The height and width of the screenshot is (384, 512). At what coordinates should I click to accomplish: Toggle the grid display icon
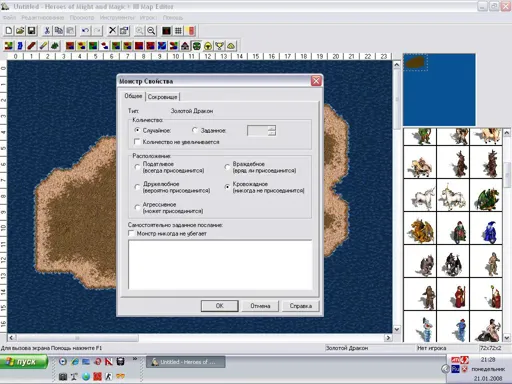[178, 31]
